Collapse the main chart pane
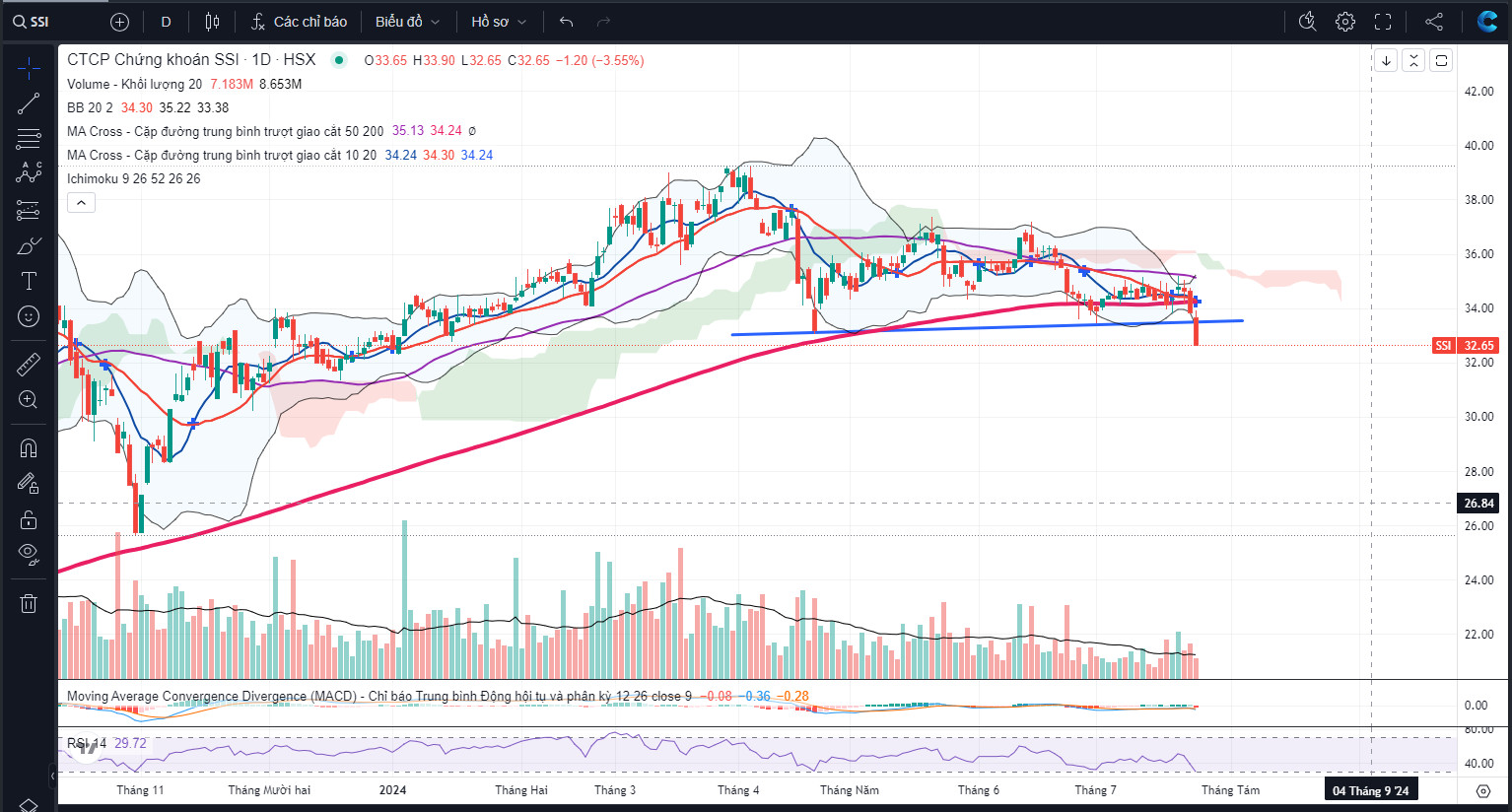The image size is (1512, 812). tap(1413, 60)
